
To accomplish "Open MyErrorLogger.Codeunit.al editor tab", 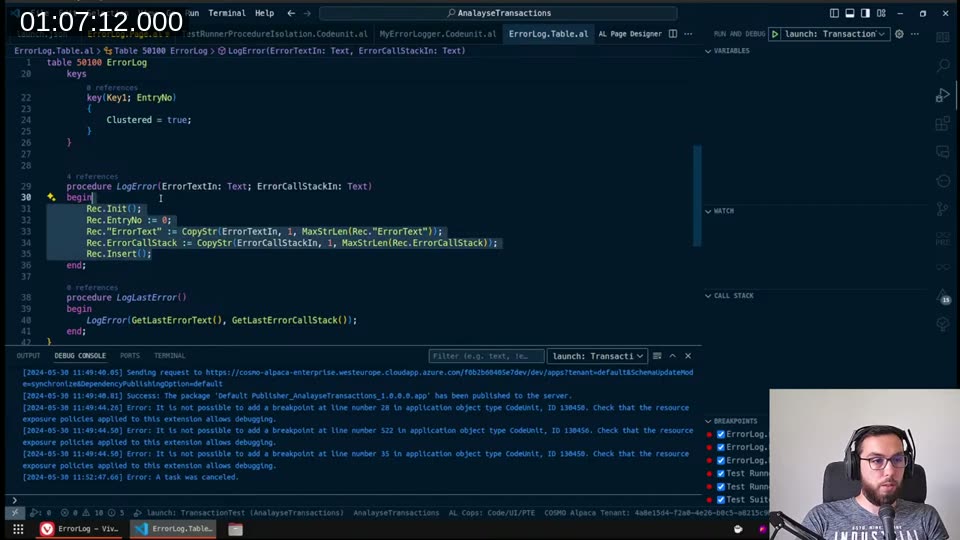I will [438, 34].
